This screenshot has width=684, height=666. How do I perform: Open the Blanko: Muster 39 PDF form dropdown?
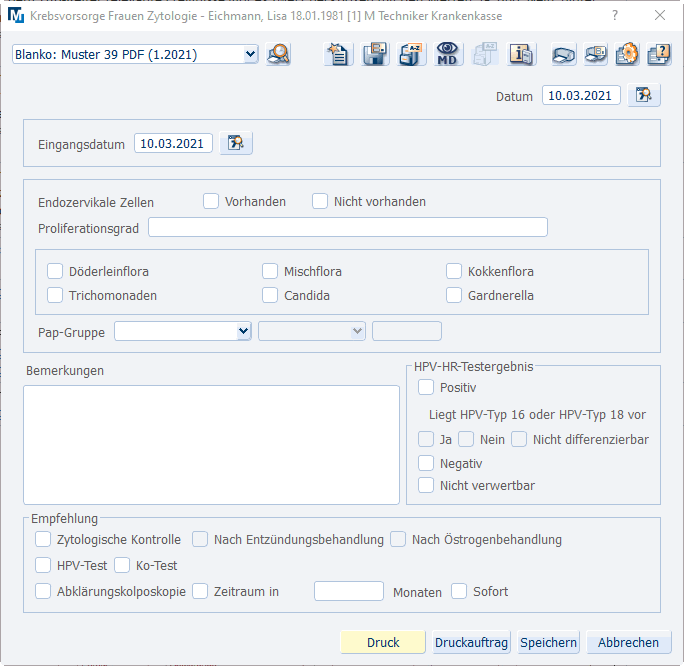135,54
